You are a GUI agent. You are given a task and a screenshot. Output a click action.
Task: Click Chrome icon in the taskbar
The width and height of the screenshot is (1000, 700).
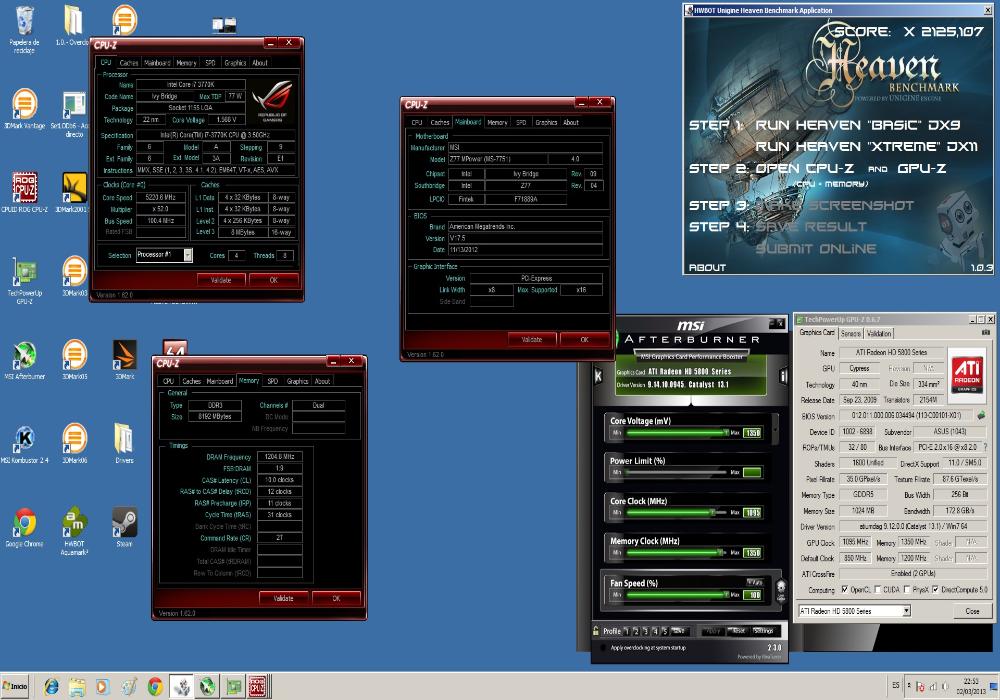pyautogui.click(x=154, y=687)
